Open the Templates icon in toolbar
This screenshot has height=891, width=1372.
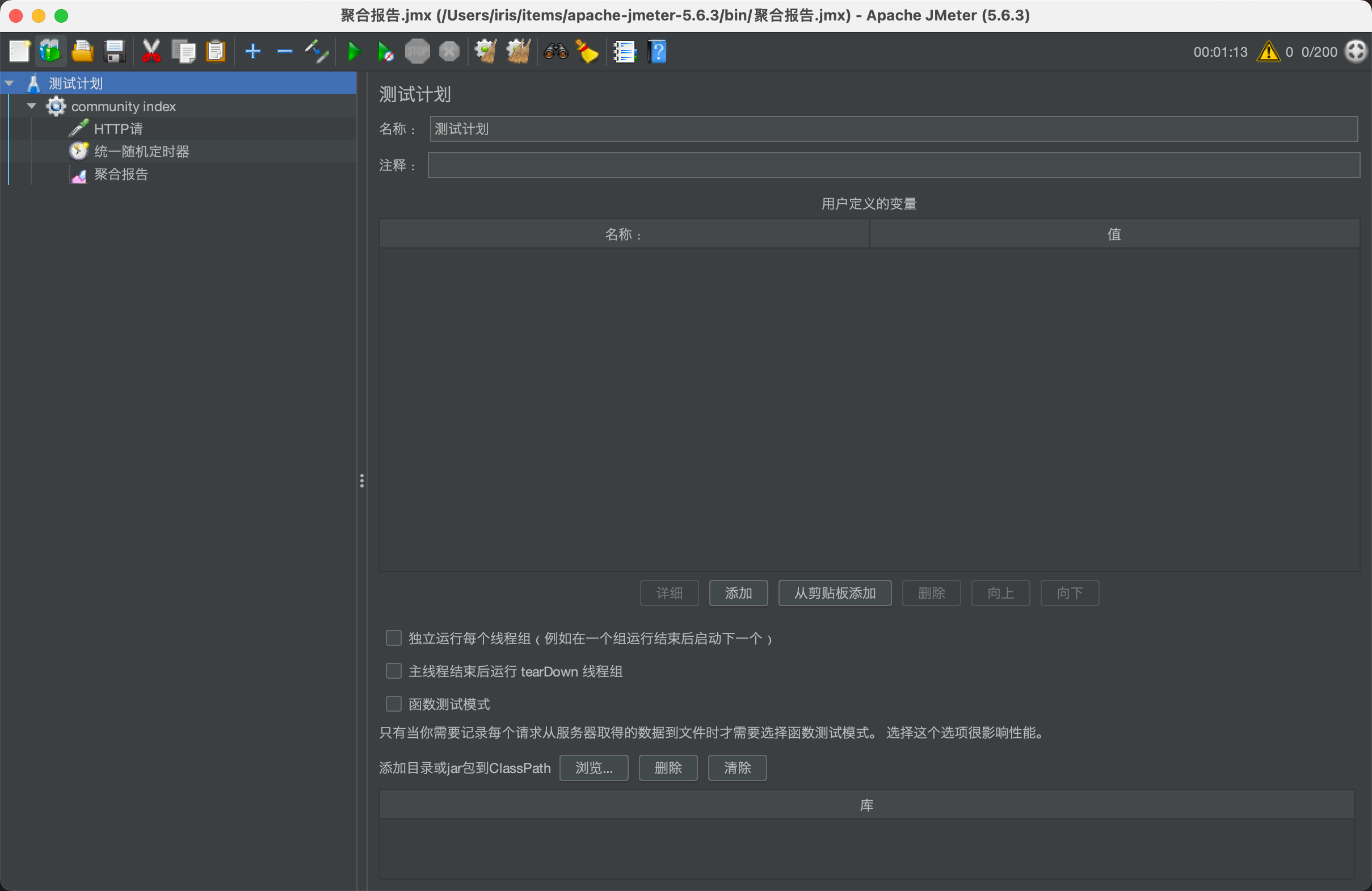click(x=50, y=51)
